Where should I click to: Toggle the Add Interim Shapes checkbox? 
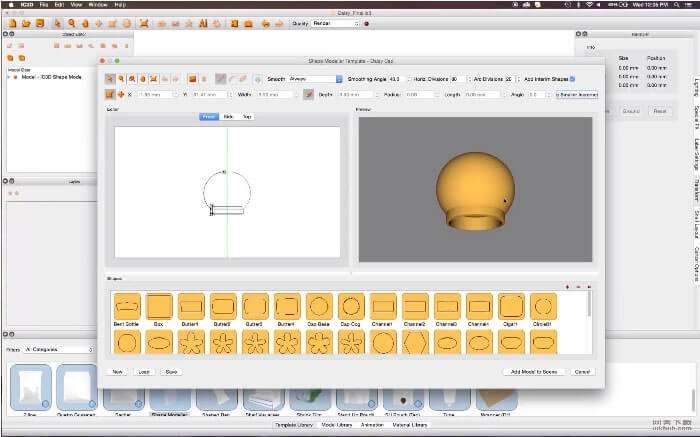[x=572, y=78]
